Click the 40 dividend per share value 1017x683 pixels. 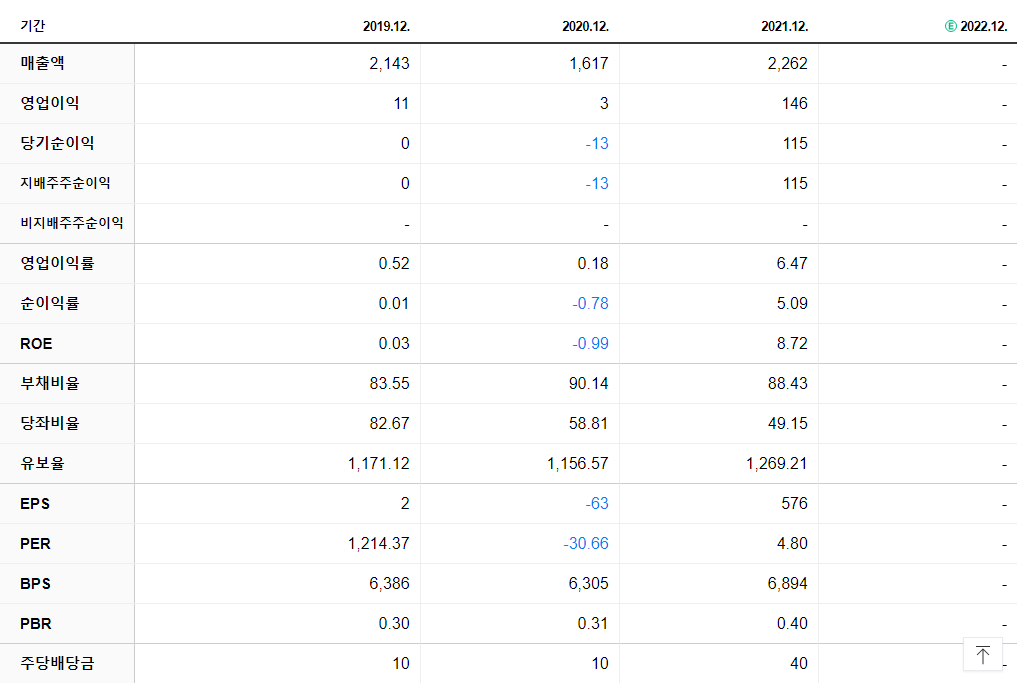(799, 664)
